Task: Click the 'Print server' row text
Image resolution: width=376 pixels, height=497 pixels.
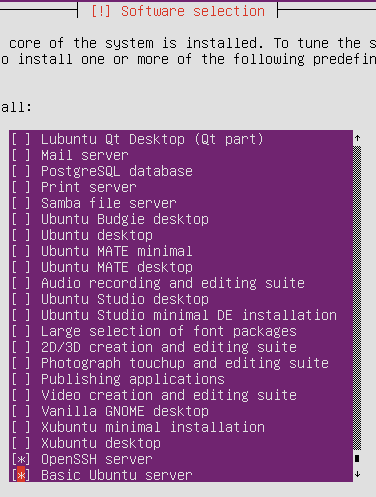Action: click(89, 187)
